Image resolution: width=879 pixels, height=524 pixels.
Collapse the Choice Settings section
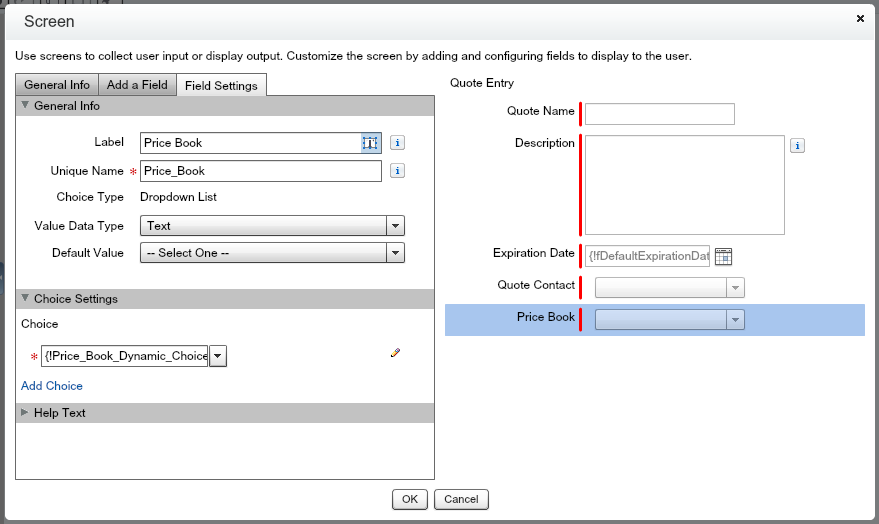[x=26, y=299]
